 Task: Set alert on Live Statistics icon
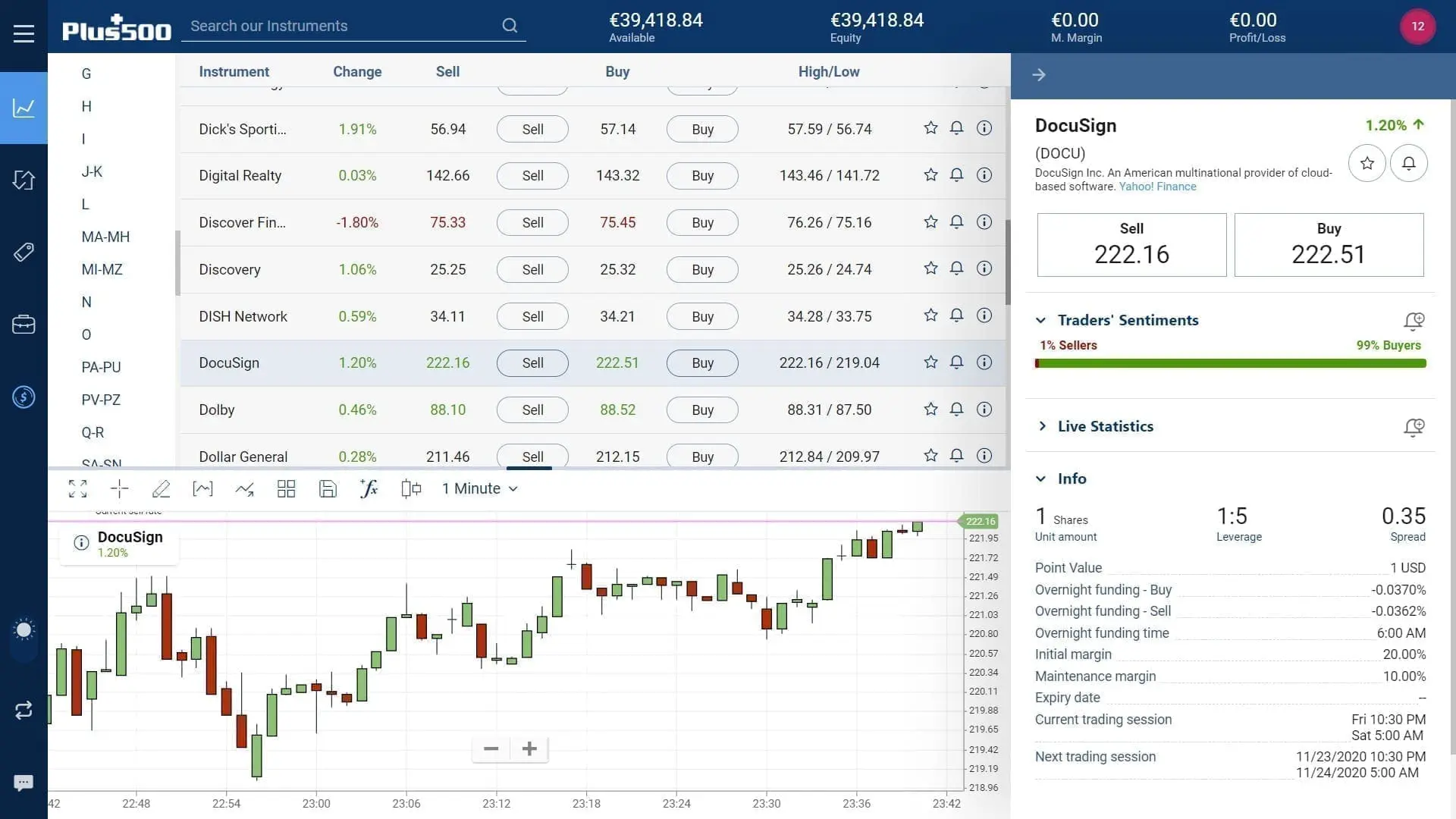pyautogui.click(x=1414, y=427)
